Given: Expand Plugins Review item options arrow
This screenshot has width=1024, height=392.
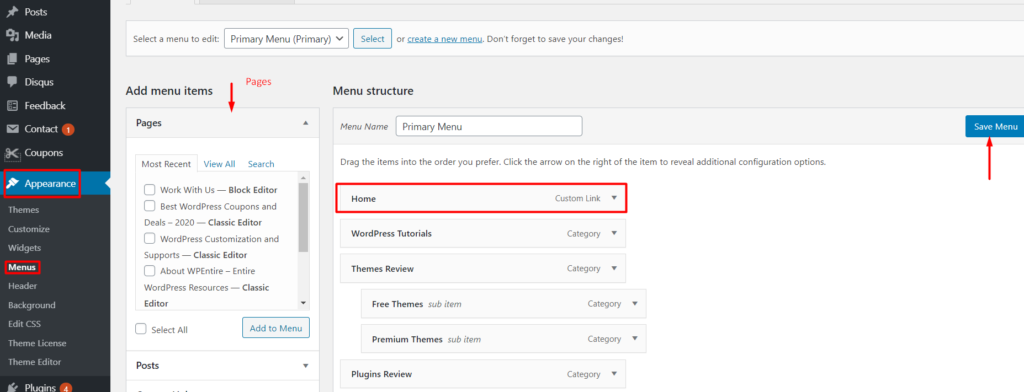Looking at the screenshot, I should pos(614,374).
